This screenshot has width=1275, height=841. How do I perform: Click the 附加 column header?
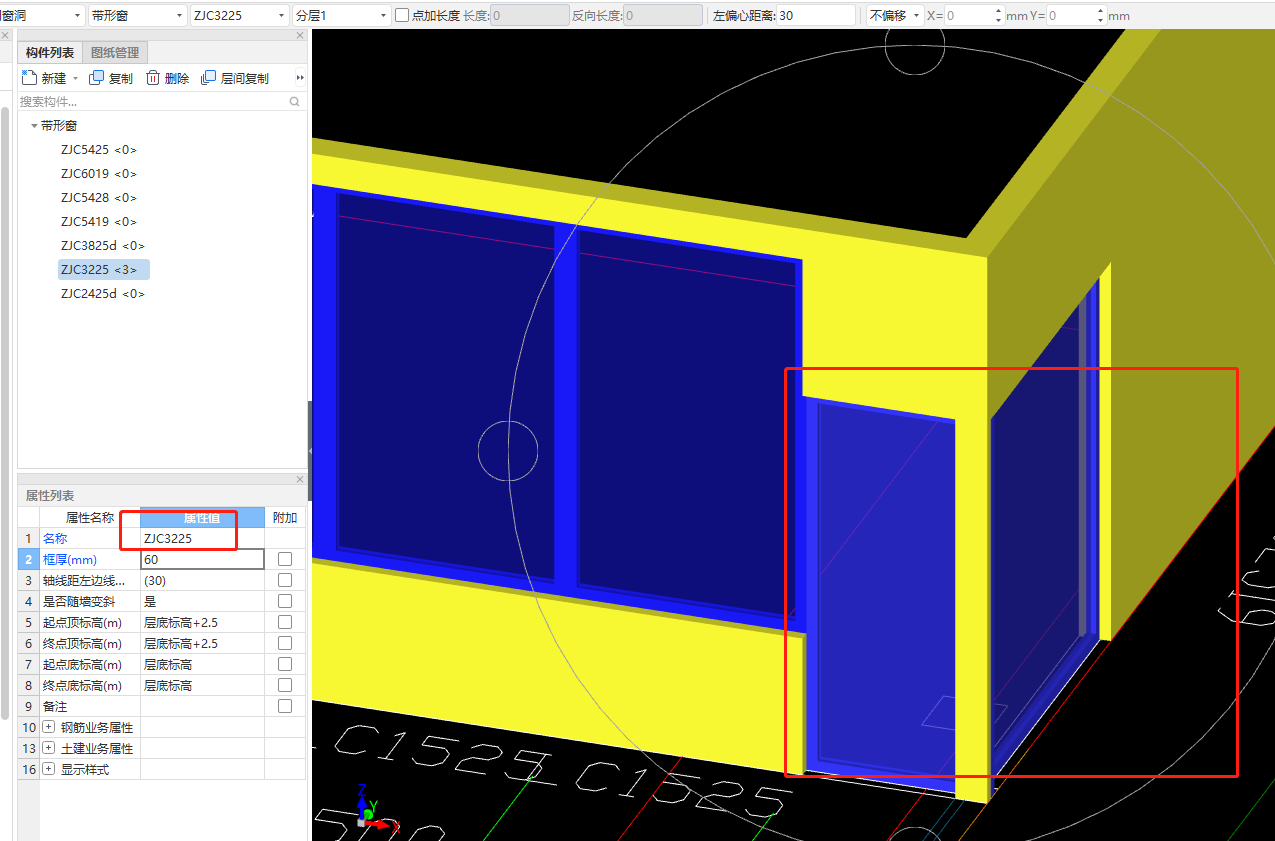(x=285, y=517)
